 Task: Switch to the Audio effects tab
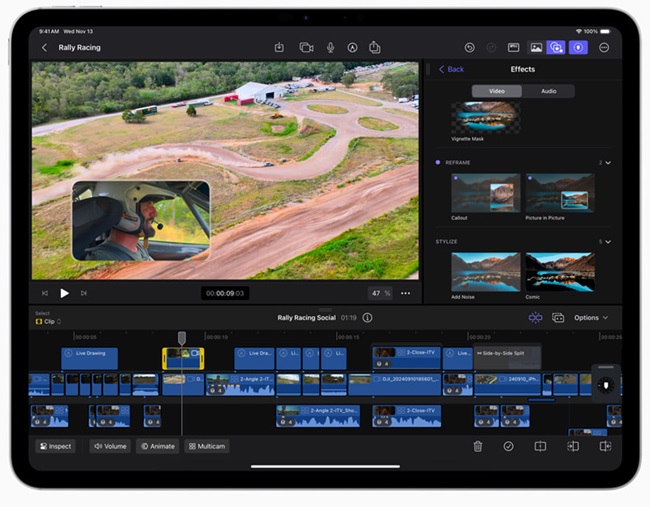[x=549, y=91]
